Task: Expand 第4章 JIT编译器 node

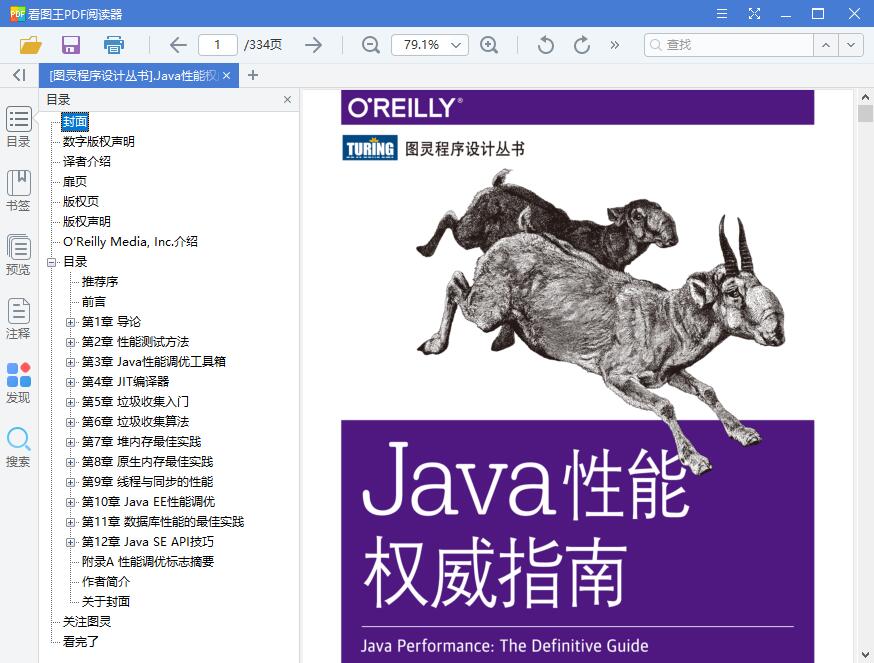Action: (x=70, y=382)
